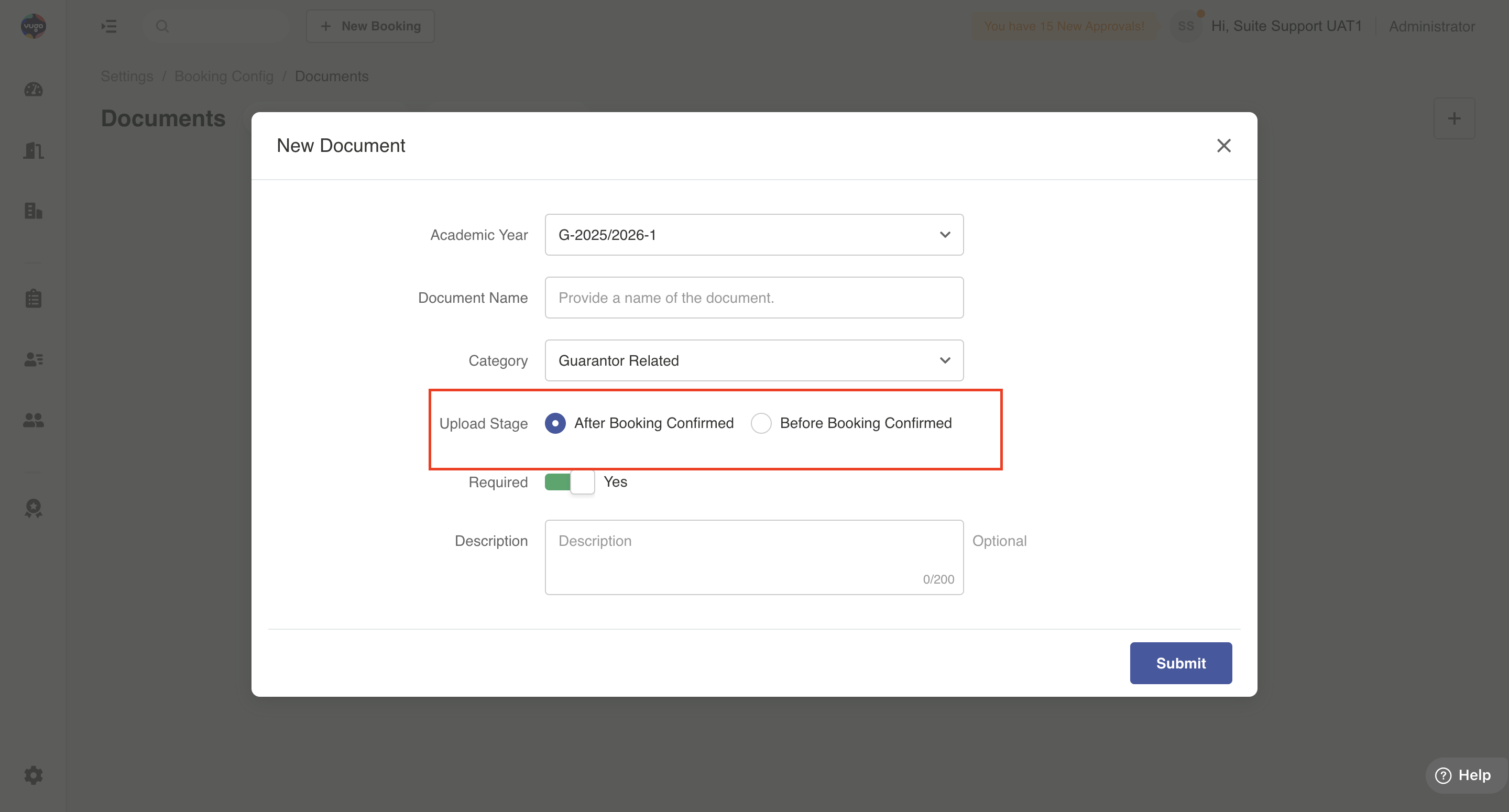Select After Booking Confirmed radio option
The image size is (1509, 812).
pyautogui.click(x=555, y=423)
